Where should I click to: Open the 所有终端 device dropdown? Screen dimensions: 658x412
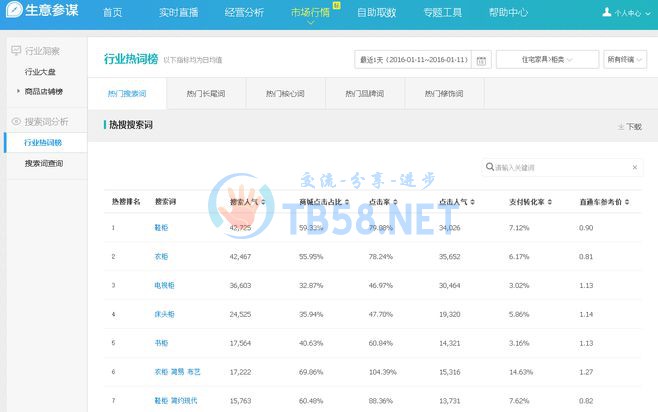click(x=624, y=60)
